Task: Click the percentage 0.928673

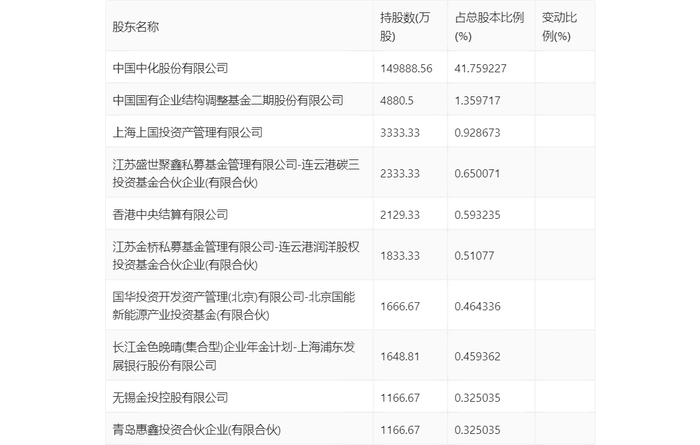Action: point(477,133)
